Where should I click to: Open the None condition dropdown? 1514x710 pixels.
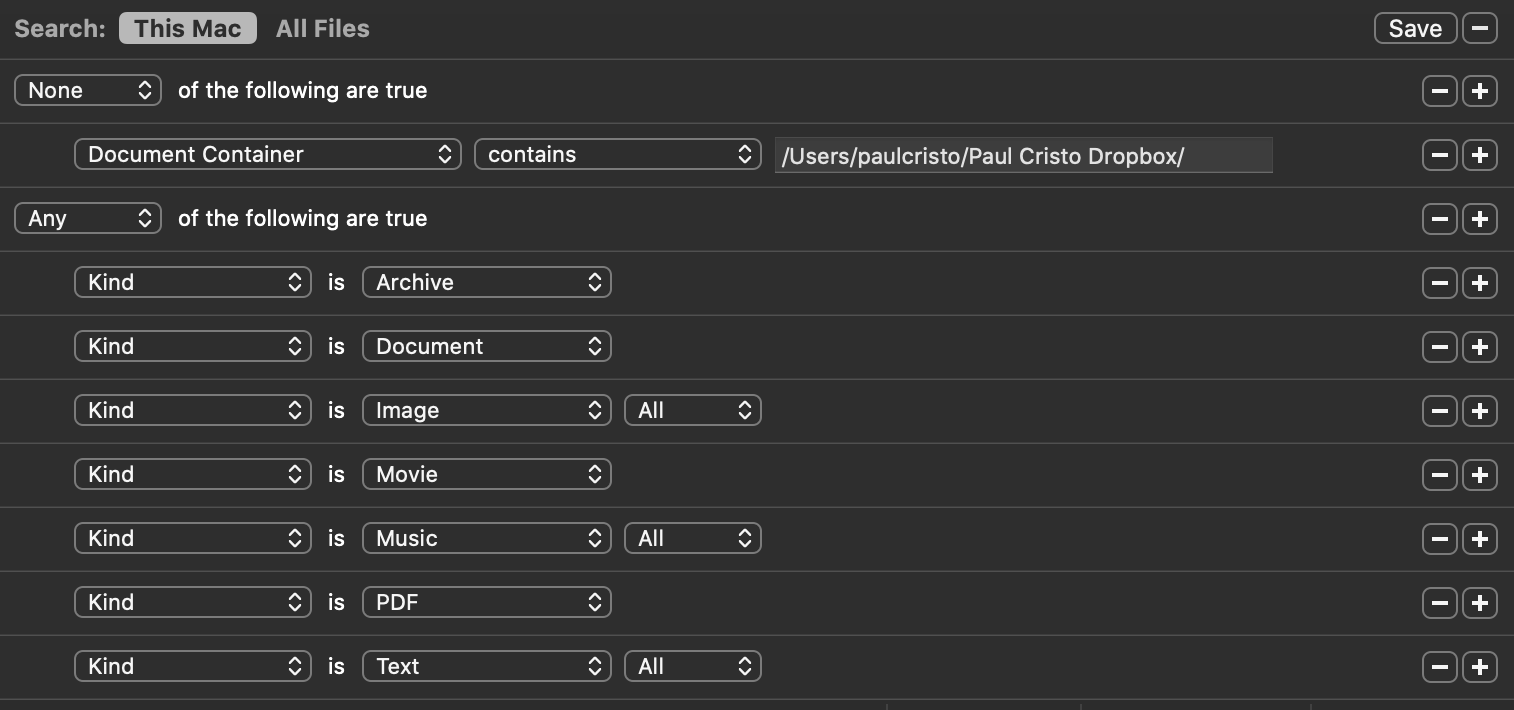pos(88,91)
